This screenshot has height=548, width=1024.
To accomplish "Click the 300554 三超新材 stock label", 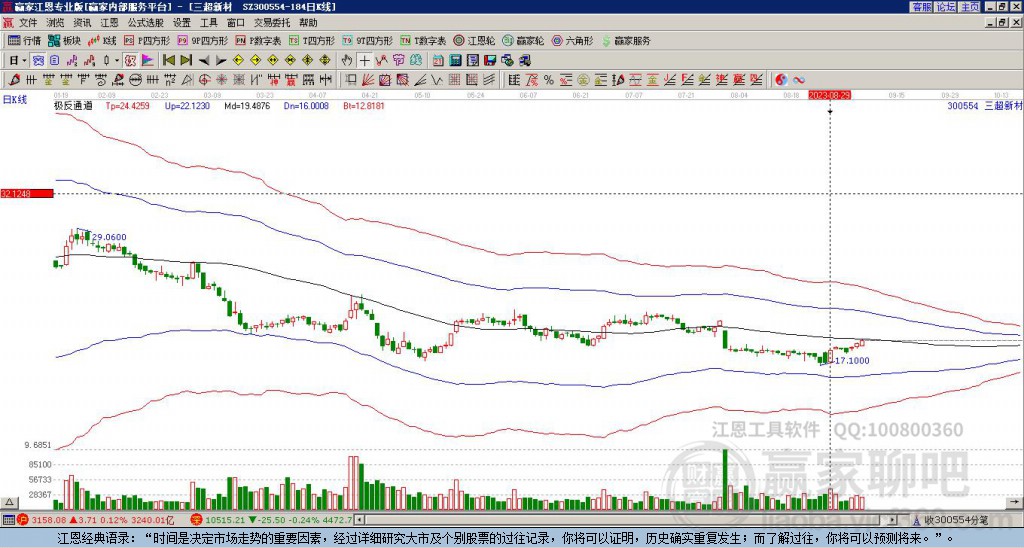I will [984, 105].
